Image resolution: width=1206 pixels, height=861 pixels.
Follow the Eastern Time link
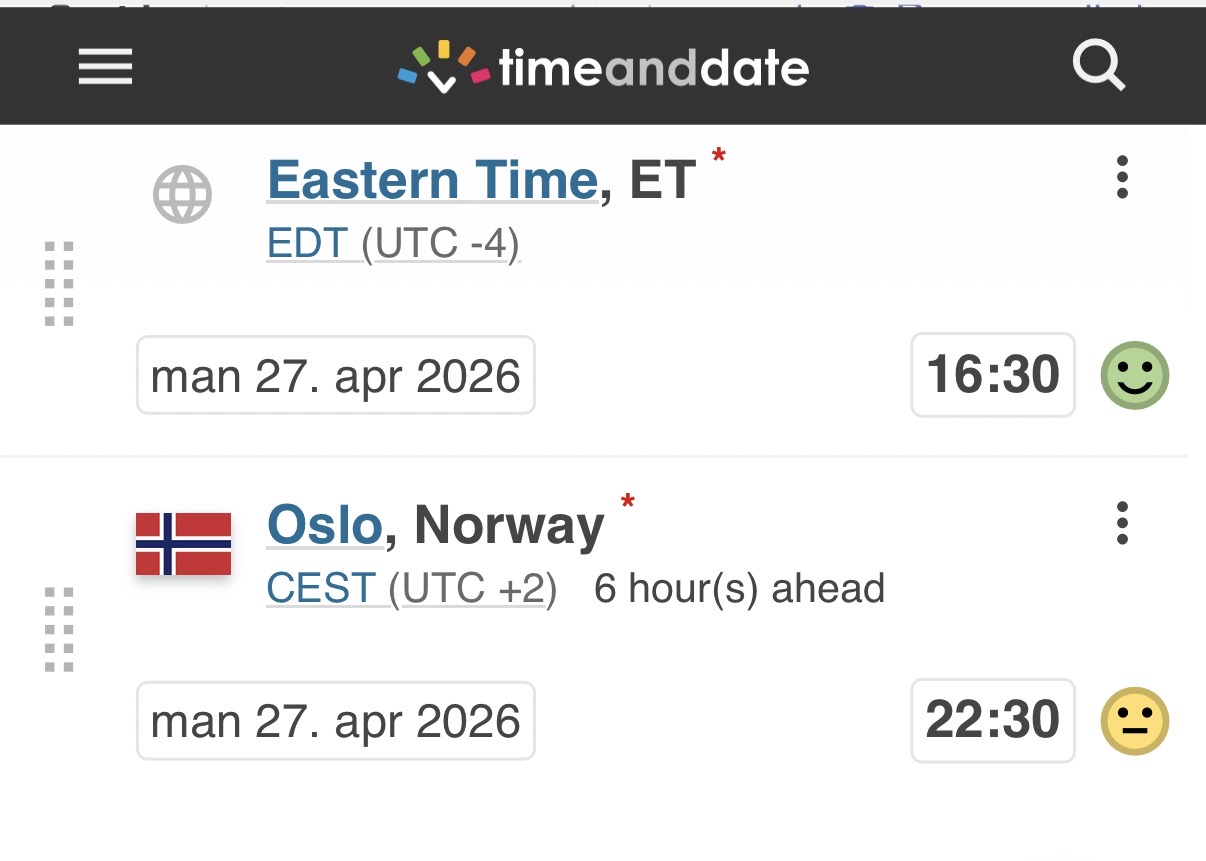(x=432, y=181)
